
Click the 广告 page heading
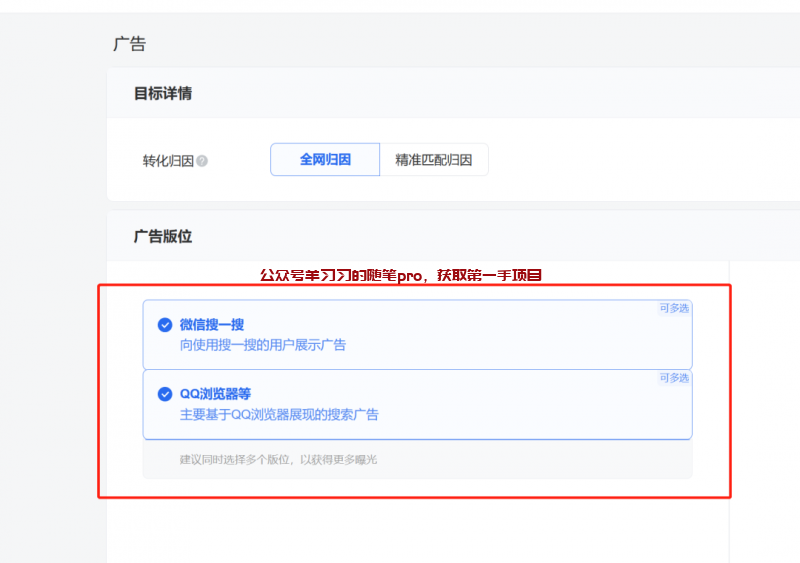(129, 43)
